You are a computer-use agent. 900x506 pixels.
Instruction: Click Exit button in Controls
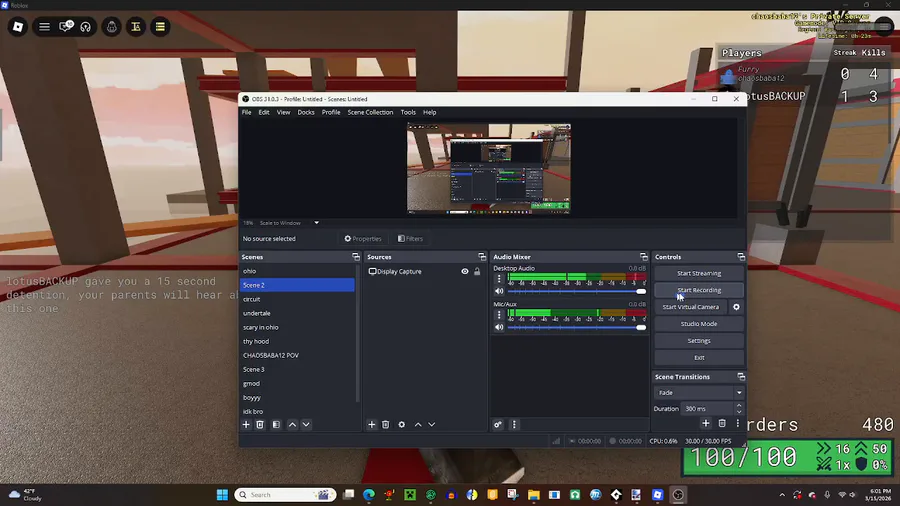[x=699, y=357]
